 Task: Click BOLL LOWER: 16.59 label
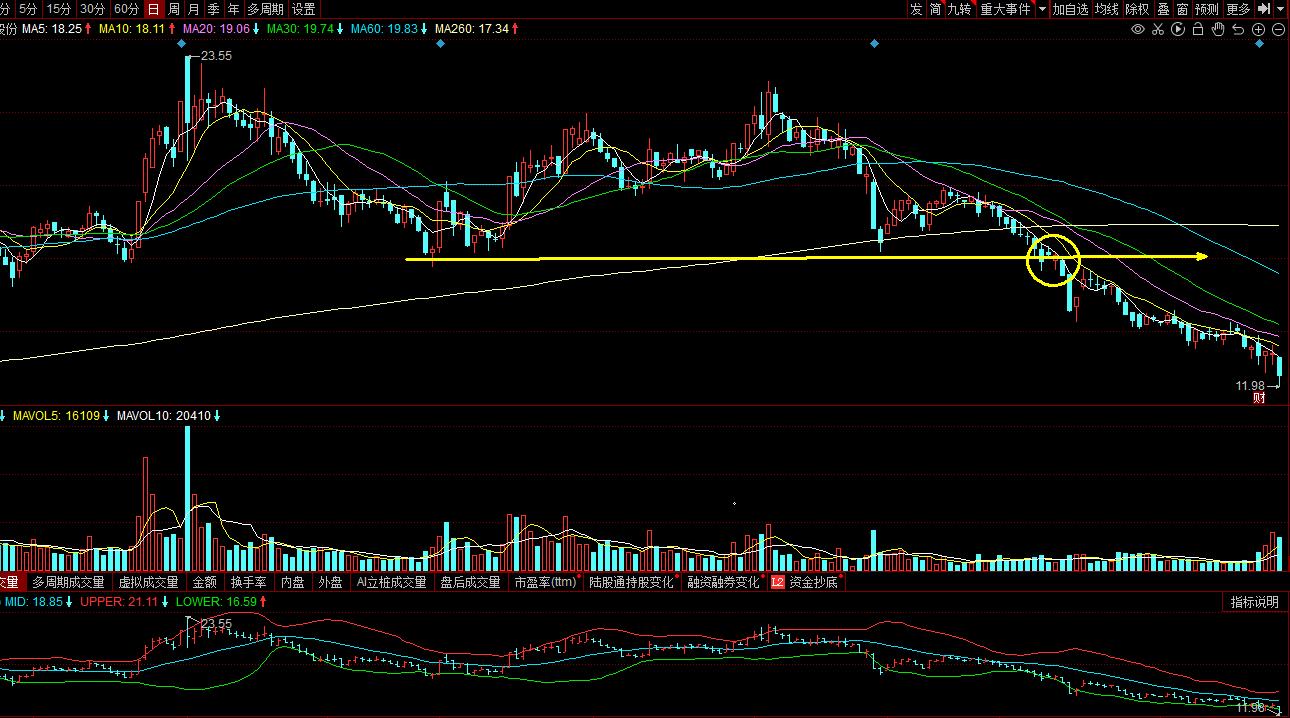pyautogui.click(x=216, y=602)
